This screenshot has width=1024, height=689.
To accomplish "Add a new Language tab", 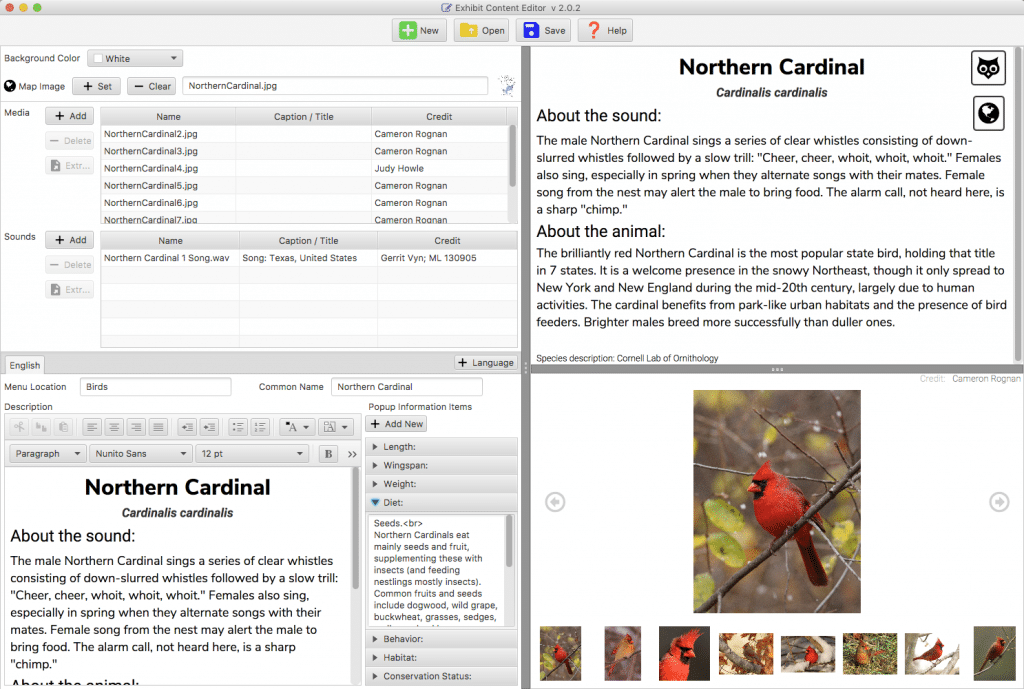I will click(x=486, y=362).
